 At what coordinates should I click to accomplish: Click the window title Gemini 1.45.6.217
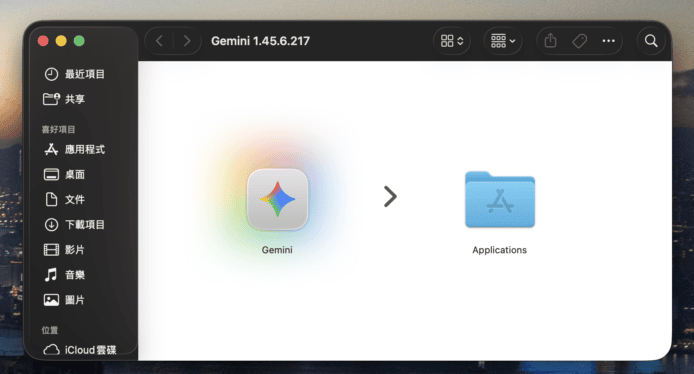[x=260, y=41]
